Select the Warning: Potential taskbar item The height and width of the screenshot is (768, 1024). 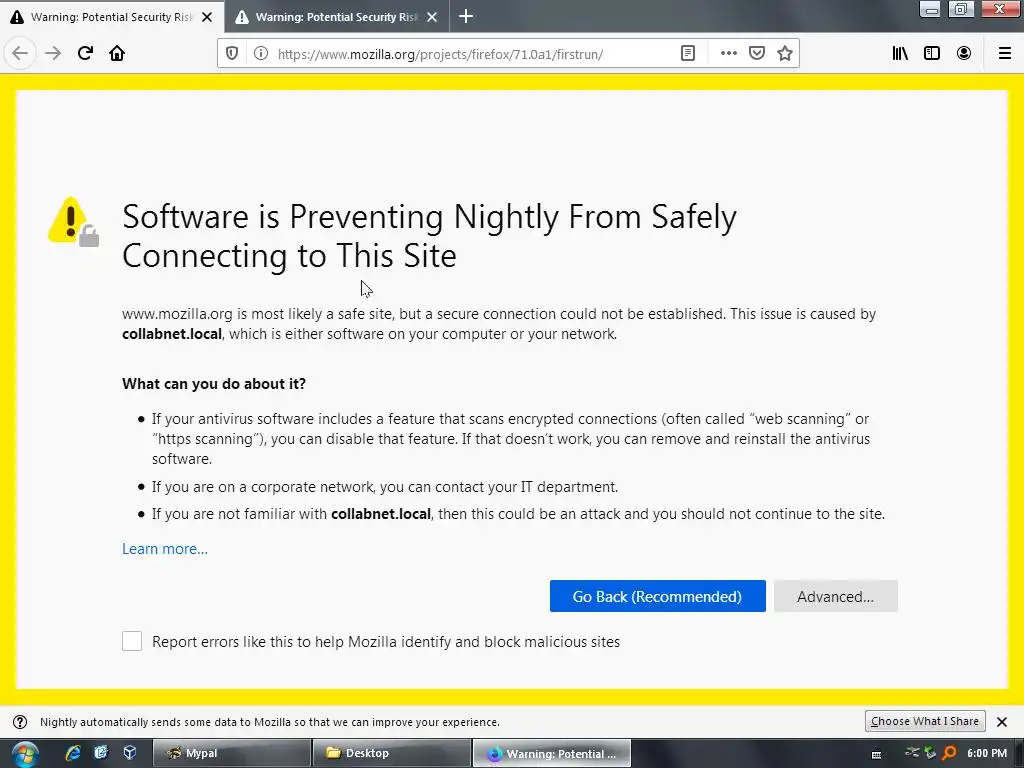pos(552,753)
